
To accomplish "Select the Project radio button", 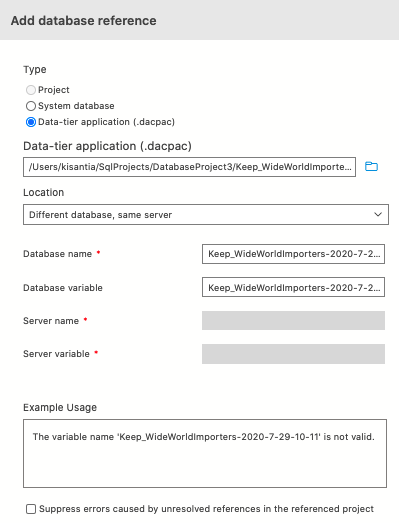I will (31, 90).
